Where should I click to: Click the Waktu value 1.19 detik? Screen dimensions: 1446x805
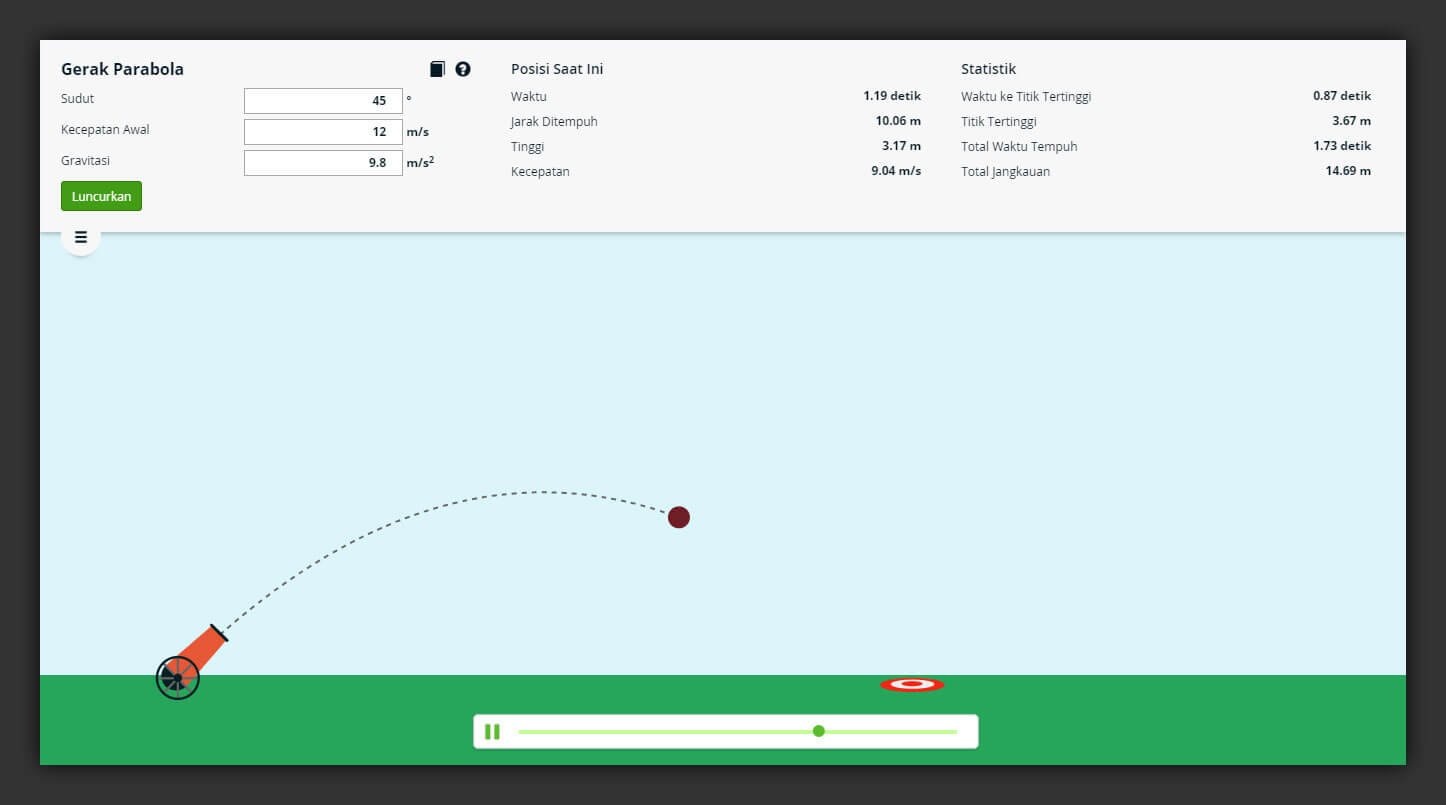[x=892, y=96]
